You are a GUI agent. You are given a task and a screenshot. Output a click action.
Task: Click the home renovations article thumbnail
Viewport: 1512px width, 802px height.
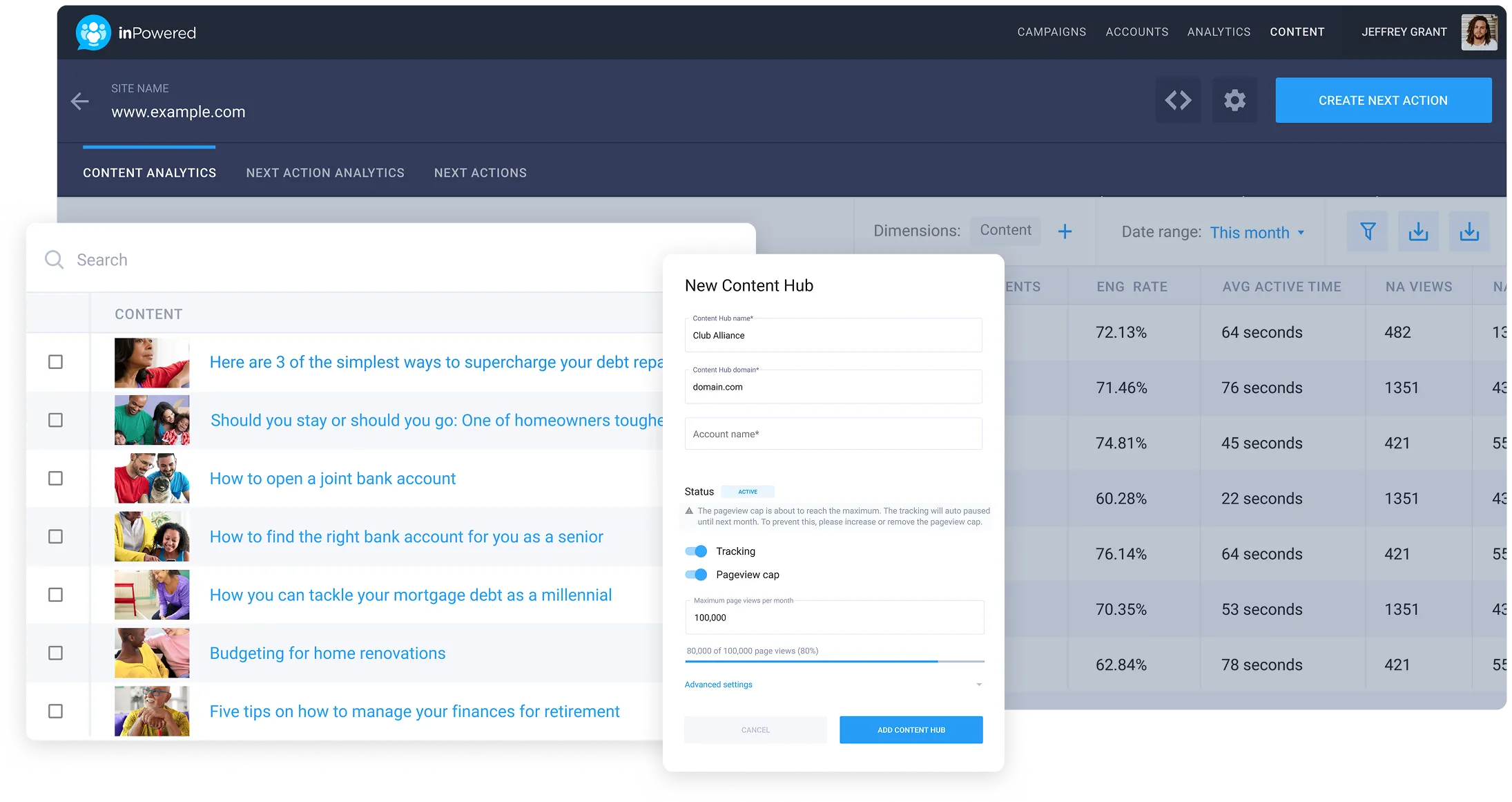coord(152,653)
